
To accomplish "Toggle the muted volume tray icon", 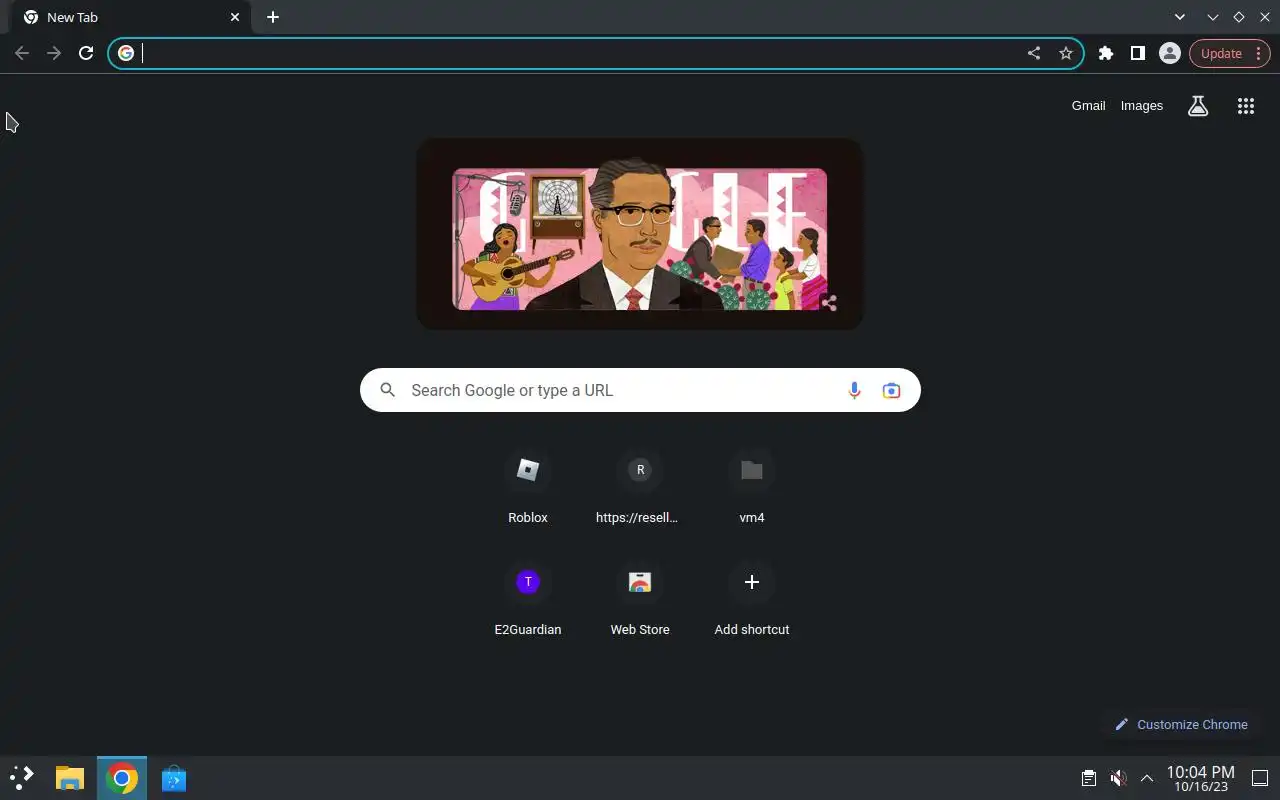I will pyautogui.click(x=1118, y=778).
